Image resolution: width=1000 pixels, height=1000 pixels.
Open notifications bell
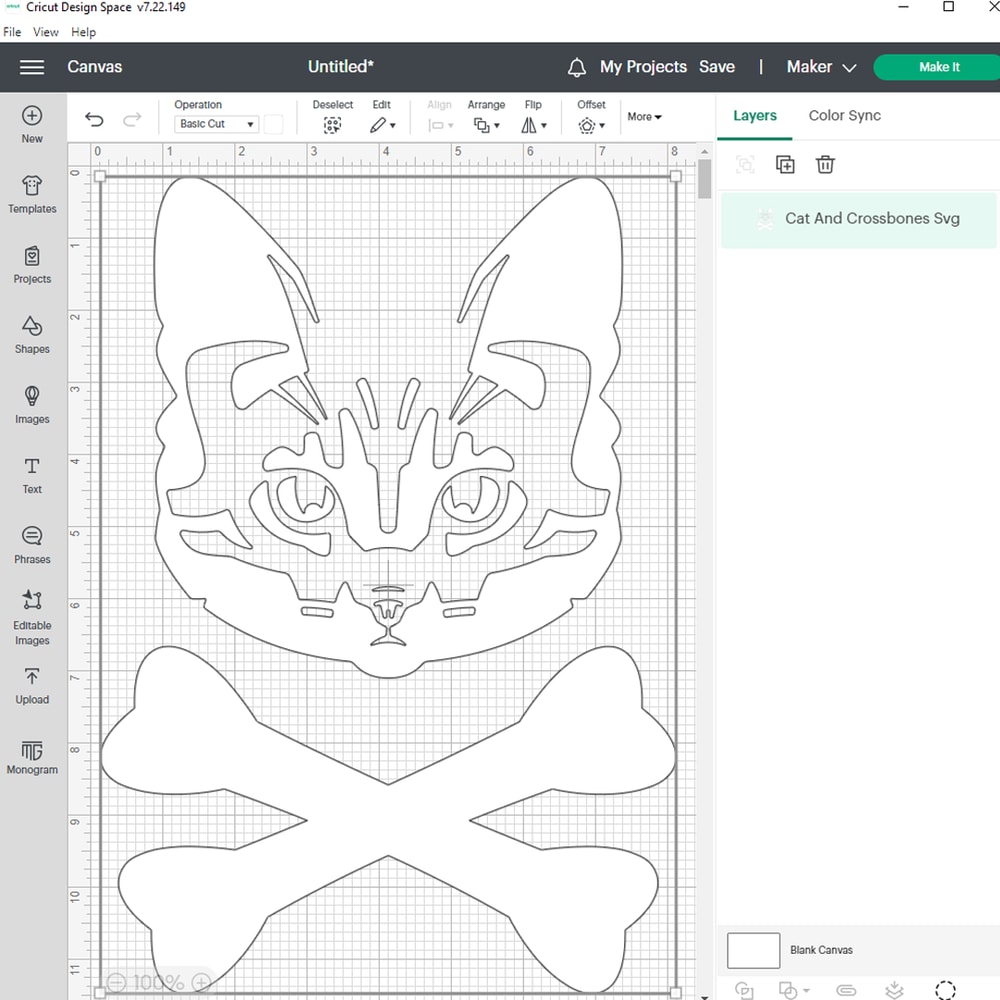tap(577, 67)
